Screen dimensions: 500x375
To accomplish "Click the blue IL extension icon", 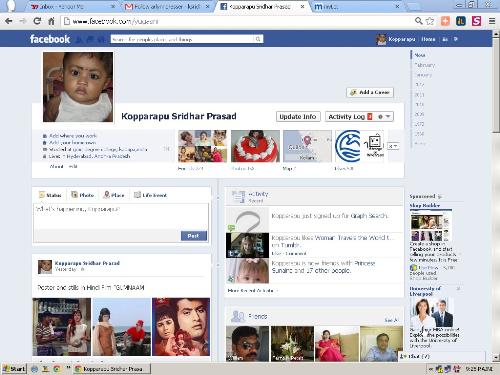I will pos(461,21).
